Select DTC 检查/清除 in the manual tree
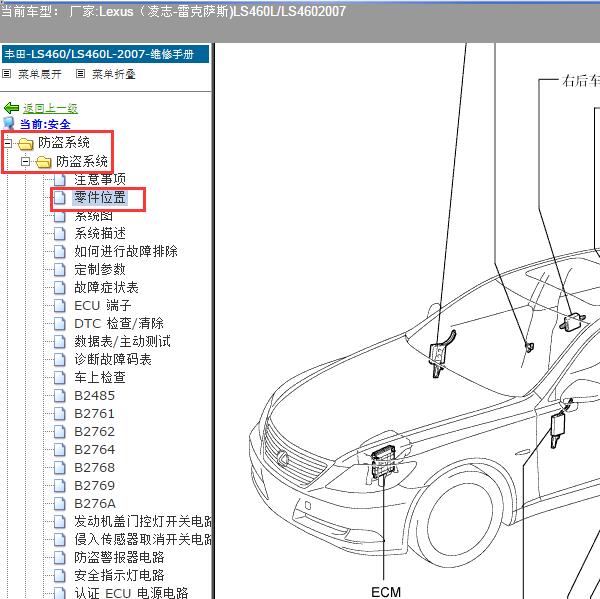This screenshot has height=599, width=600. tap(119, 323)
